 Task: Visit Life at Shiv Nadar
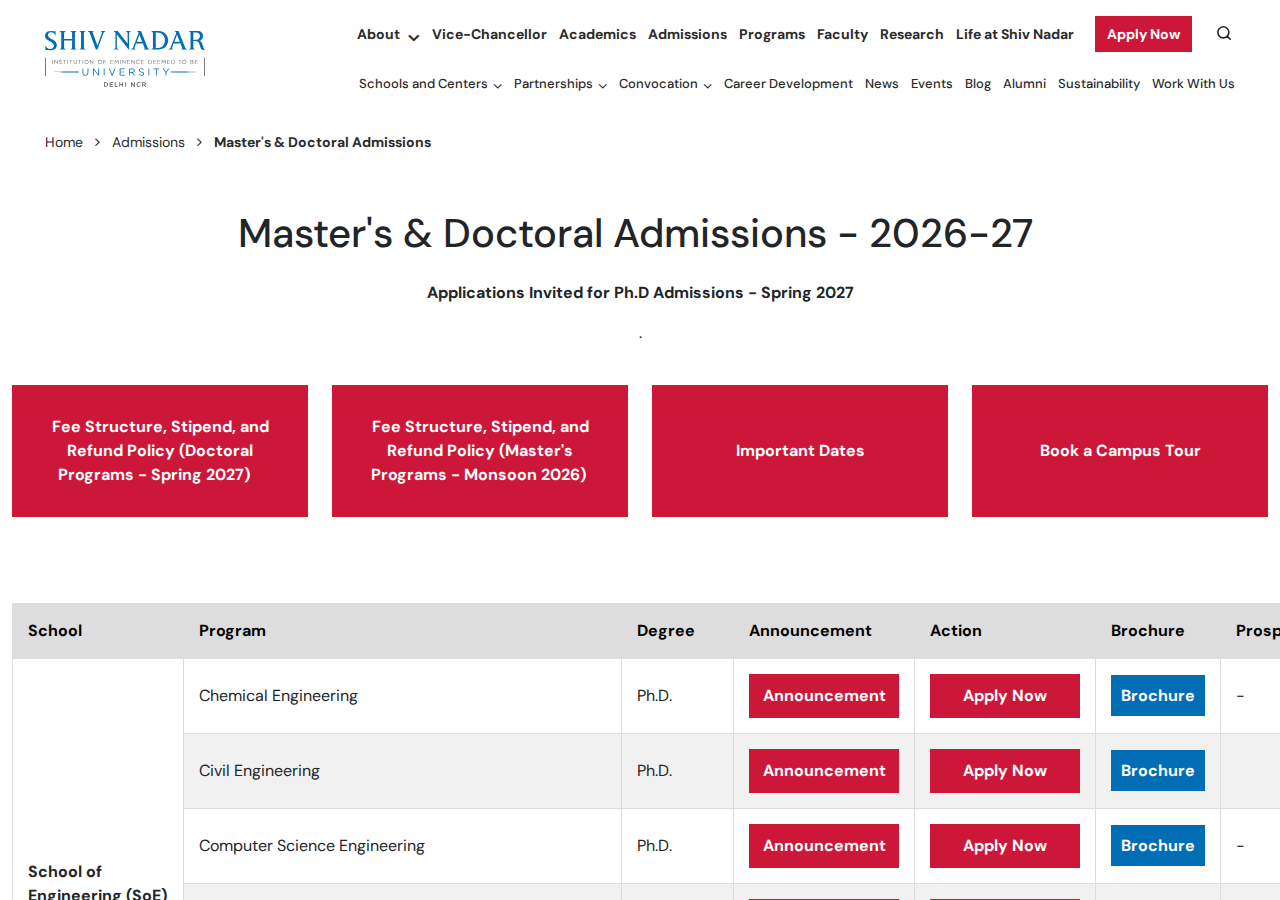click(x=1015, y=34)
